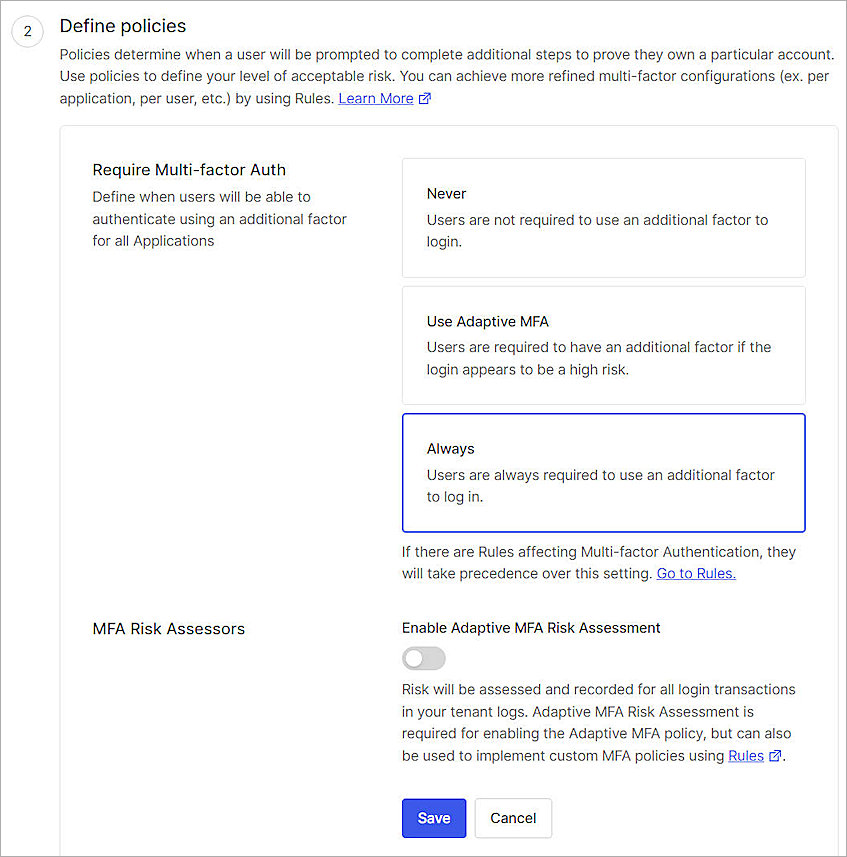Toggle Enable Adaptive MFA Risk Assessment
The width and height of the screenshot is (847, 857).
(x=423, y=658)
